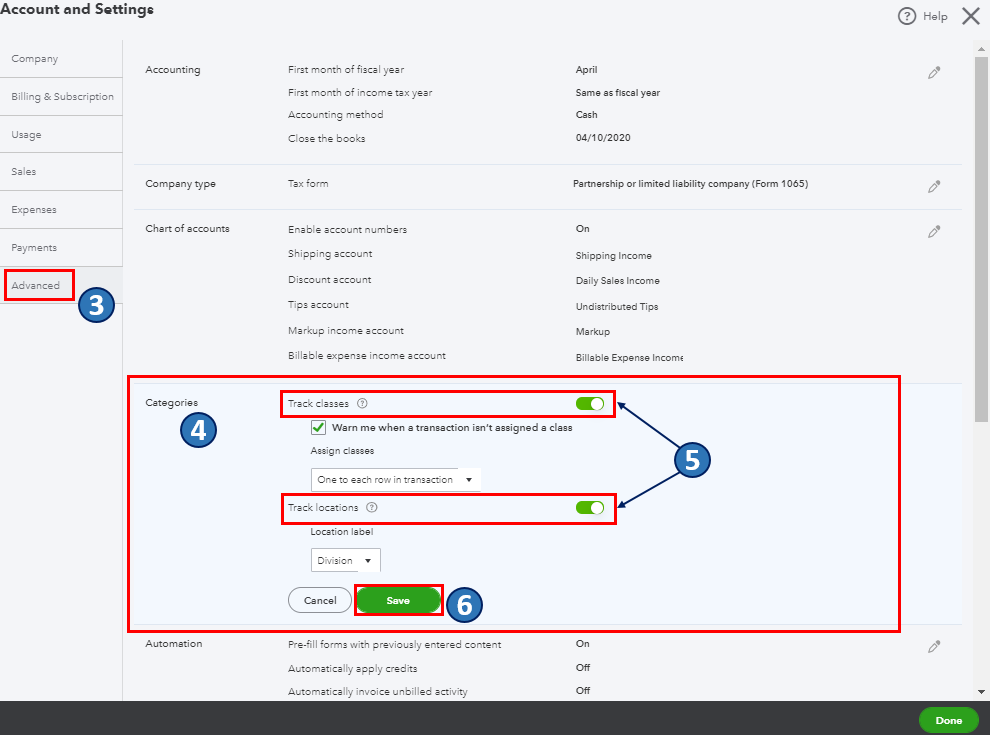Save the Categories settings
This screenshot has width=990, height=735.
coord(398,601)
